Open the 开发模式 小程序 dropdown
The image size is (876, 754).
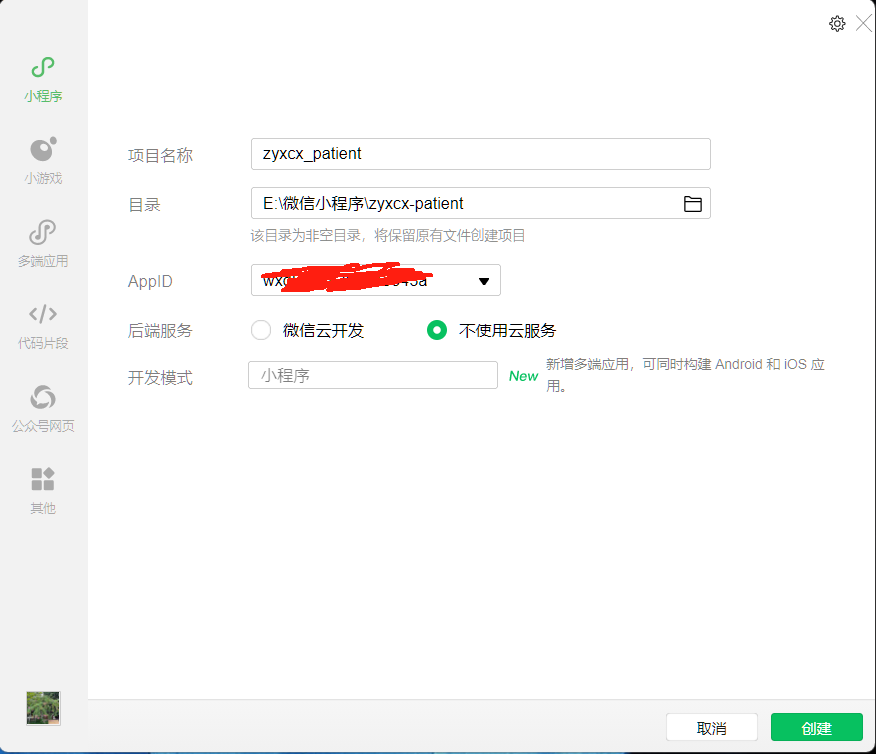373,375
